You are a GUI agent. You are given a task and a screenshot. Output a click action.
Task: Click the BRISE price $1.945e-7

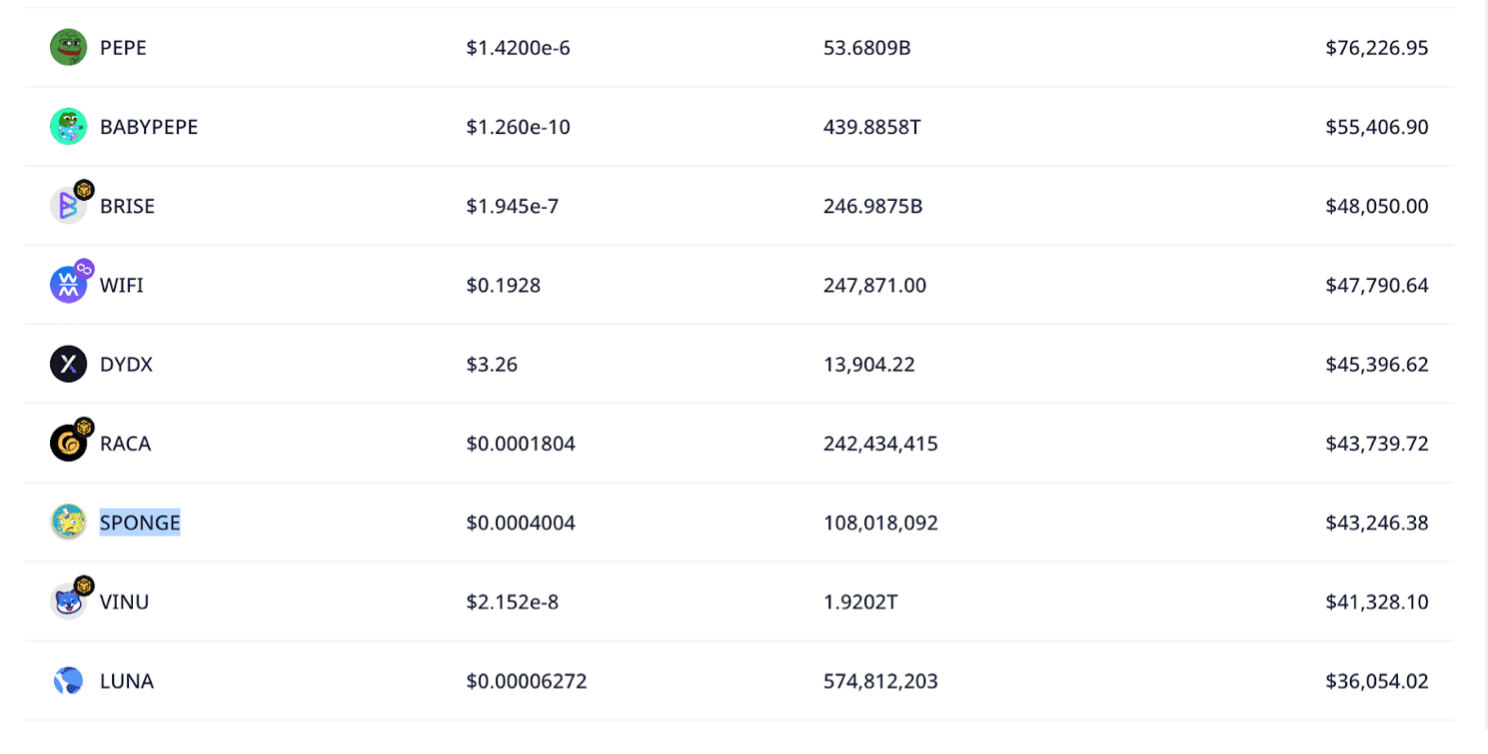click(x=512, y=206)
